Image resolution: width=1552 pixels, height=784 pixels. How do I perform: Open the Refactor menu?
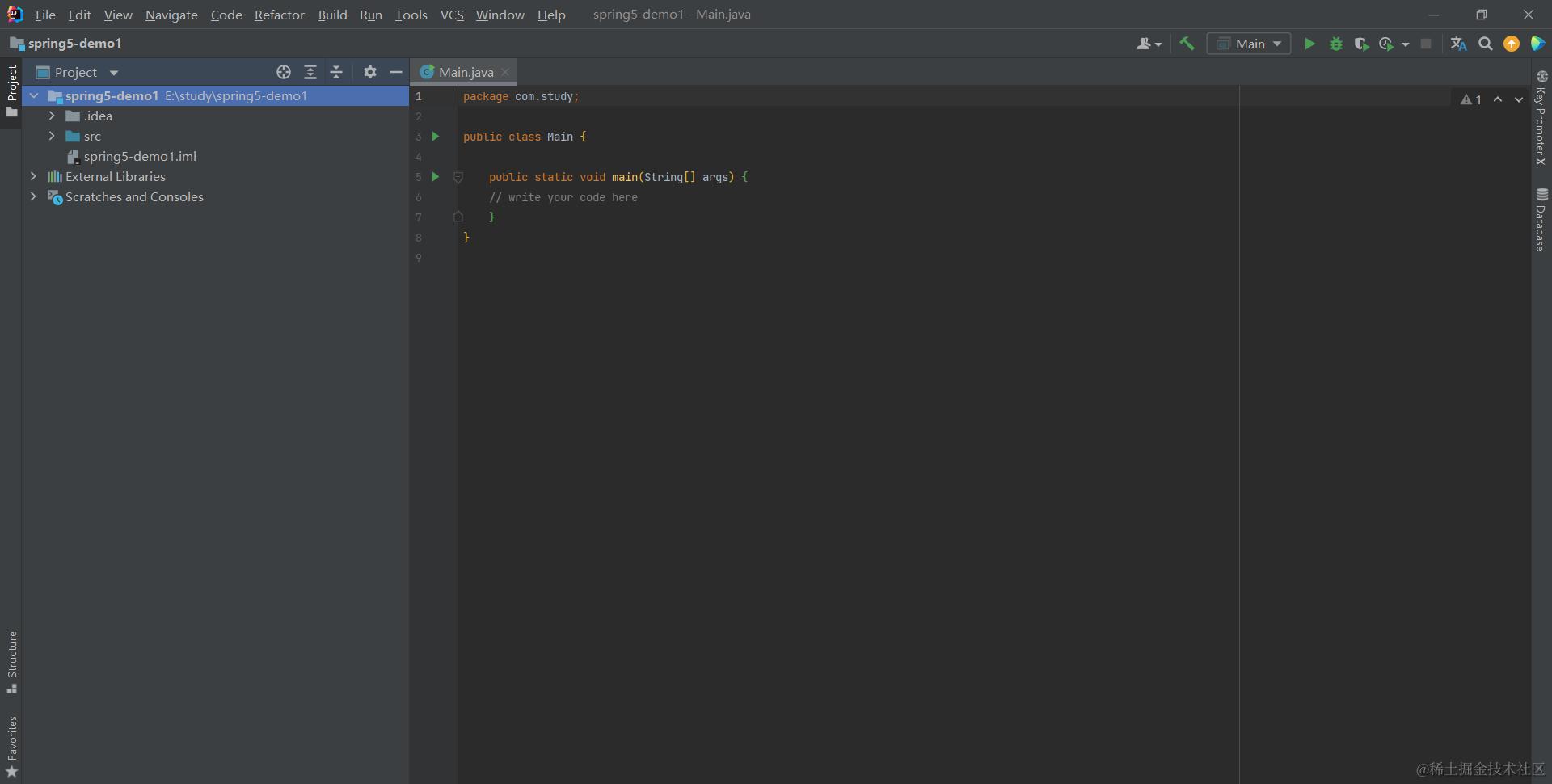(279, 15)
